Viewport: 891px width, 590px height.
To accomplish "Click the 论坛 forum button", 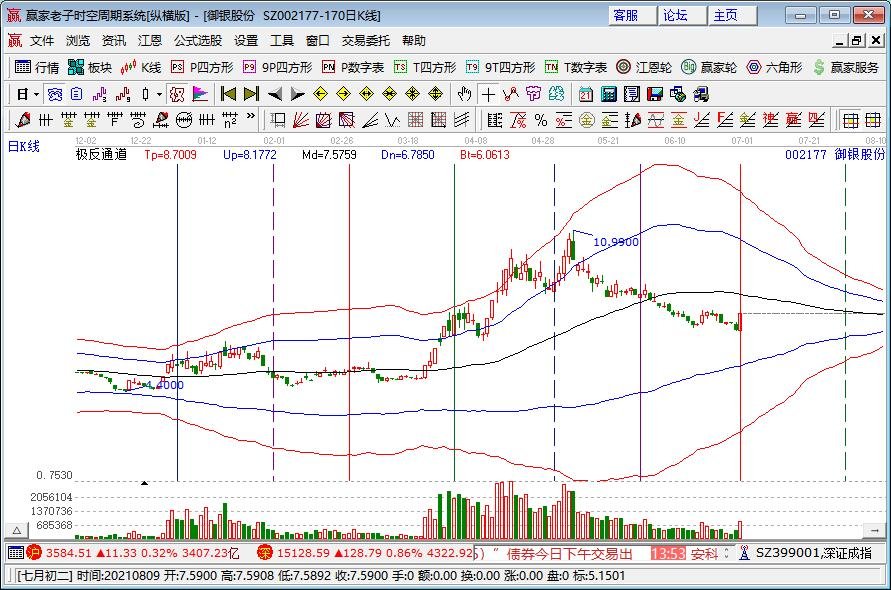I will (676, 15).
